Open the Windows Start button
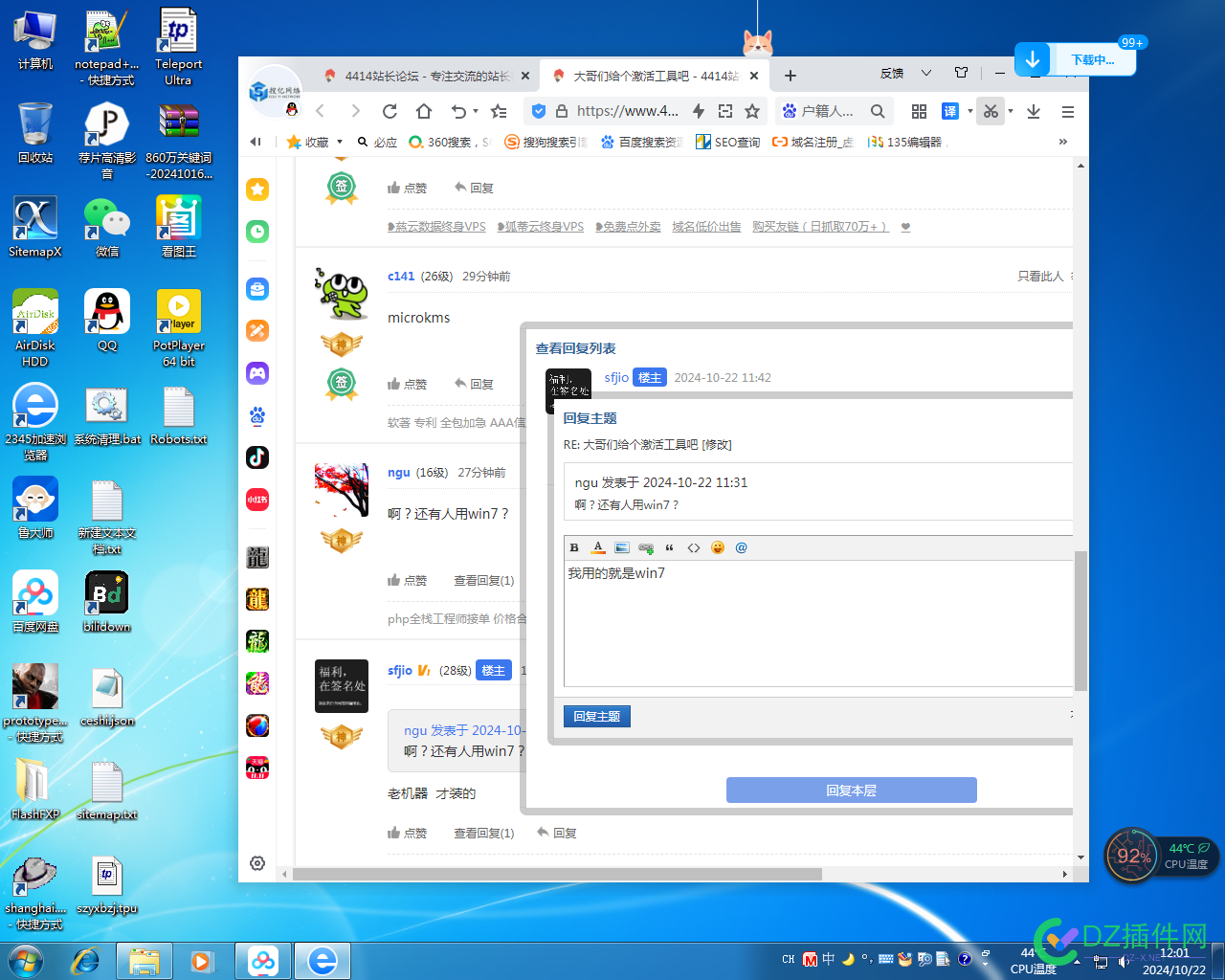Image resolution: width=1225 pixels, height=980 pixels. [x=26, y=961]
